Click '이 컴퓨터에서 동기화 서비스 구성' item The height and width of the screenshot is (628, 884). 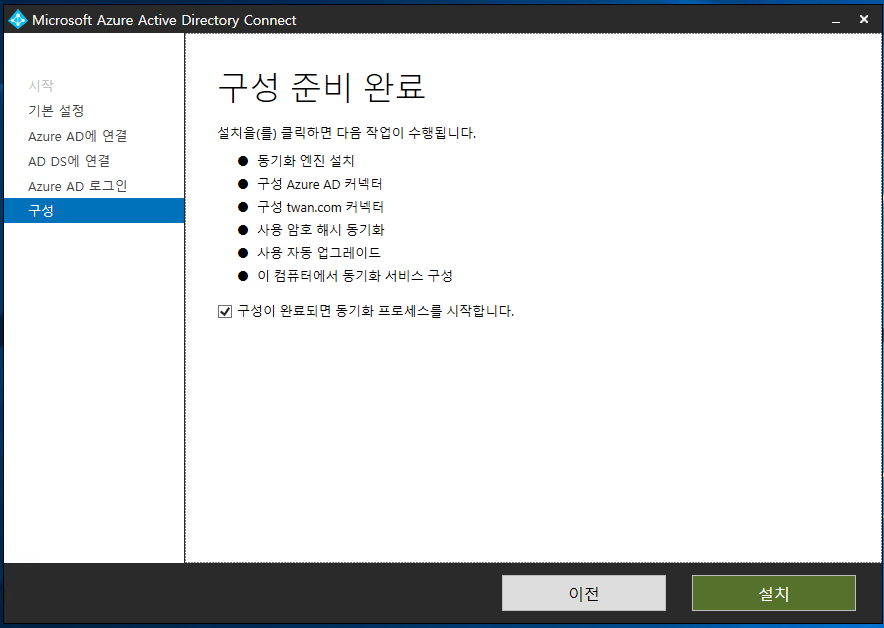(355, 276)
